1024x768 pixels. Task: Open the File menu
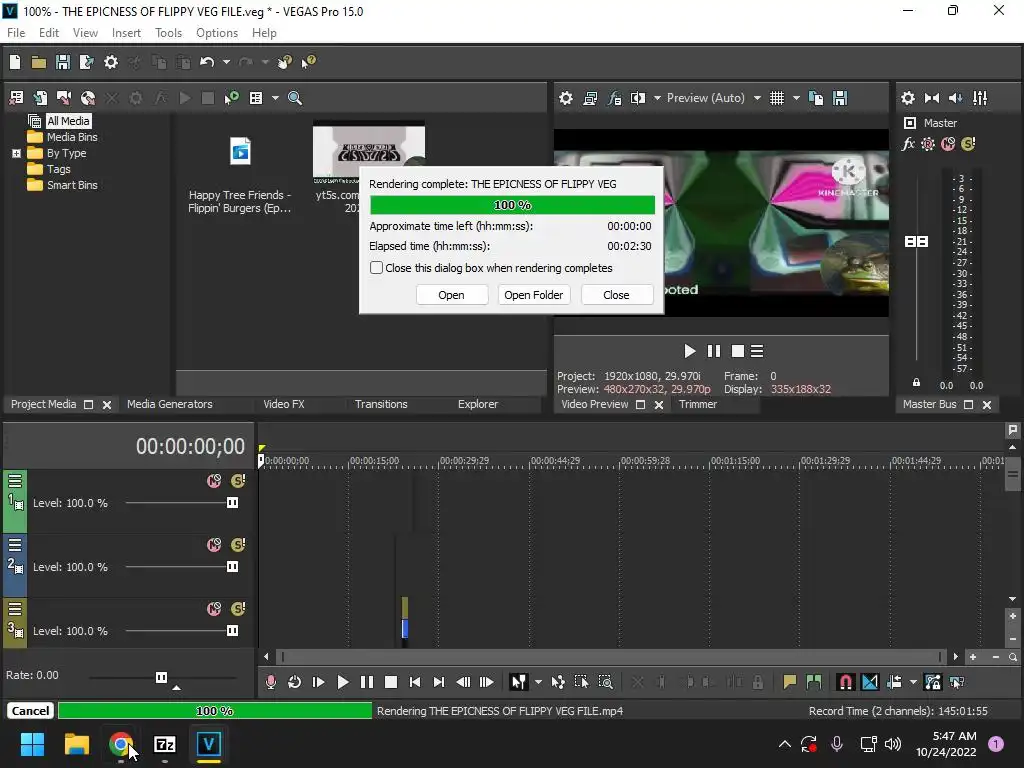(x=16, y=33)
